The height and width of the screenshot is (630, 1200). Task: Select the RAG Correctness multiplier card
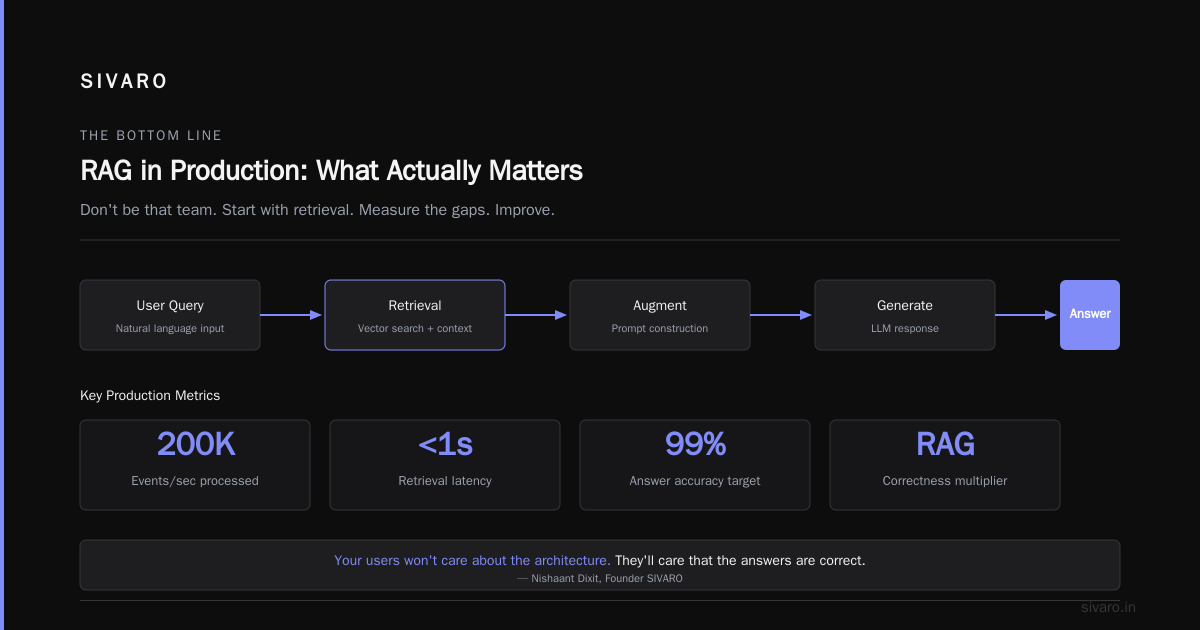[945, 465]
